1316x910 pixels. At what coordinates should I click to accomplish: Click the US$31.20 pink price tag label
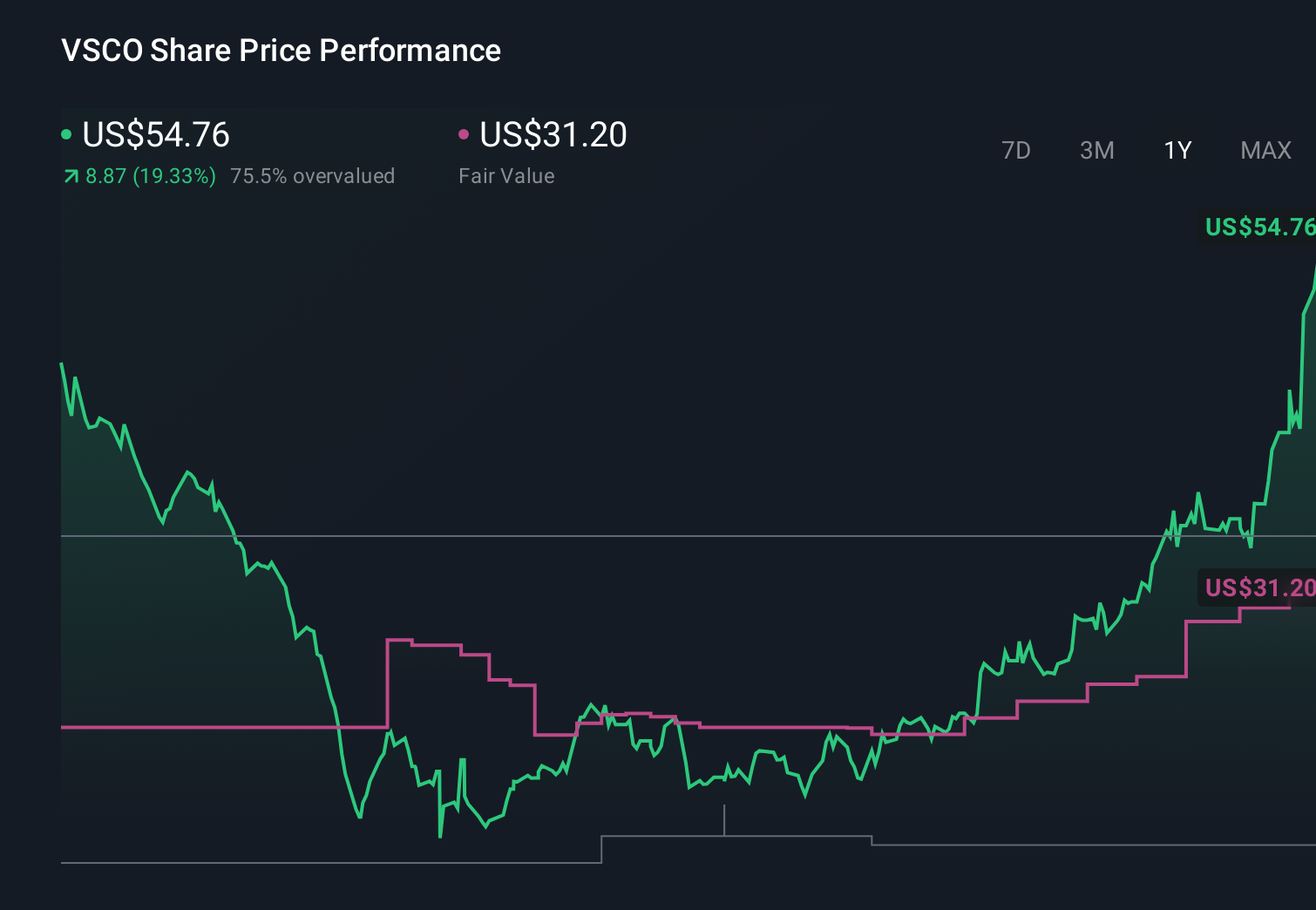coord(1258,588)
